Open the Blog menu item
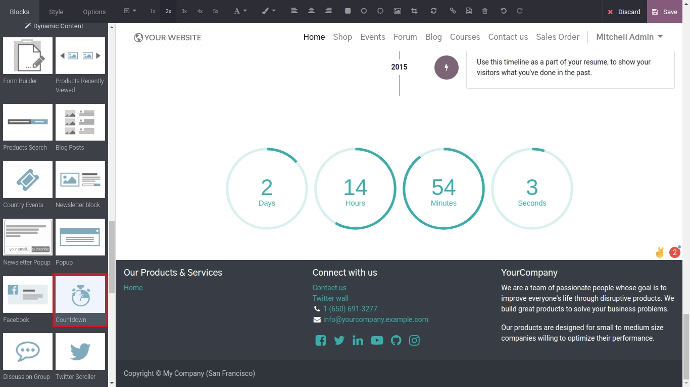The width and height of the screenshot is (690, 387). coord(433,37)
